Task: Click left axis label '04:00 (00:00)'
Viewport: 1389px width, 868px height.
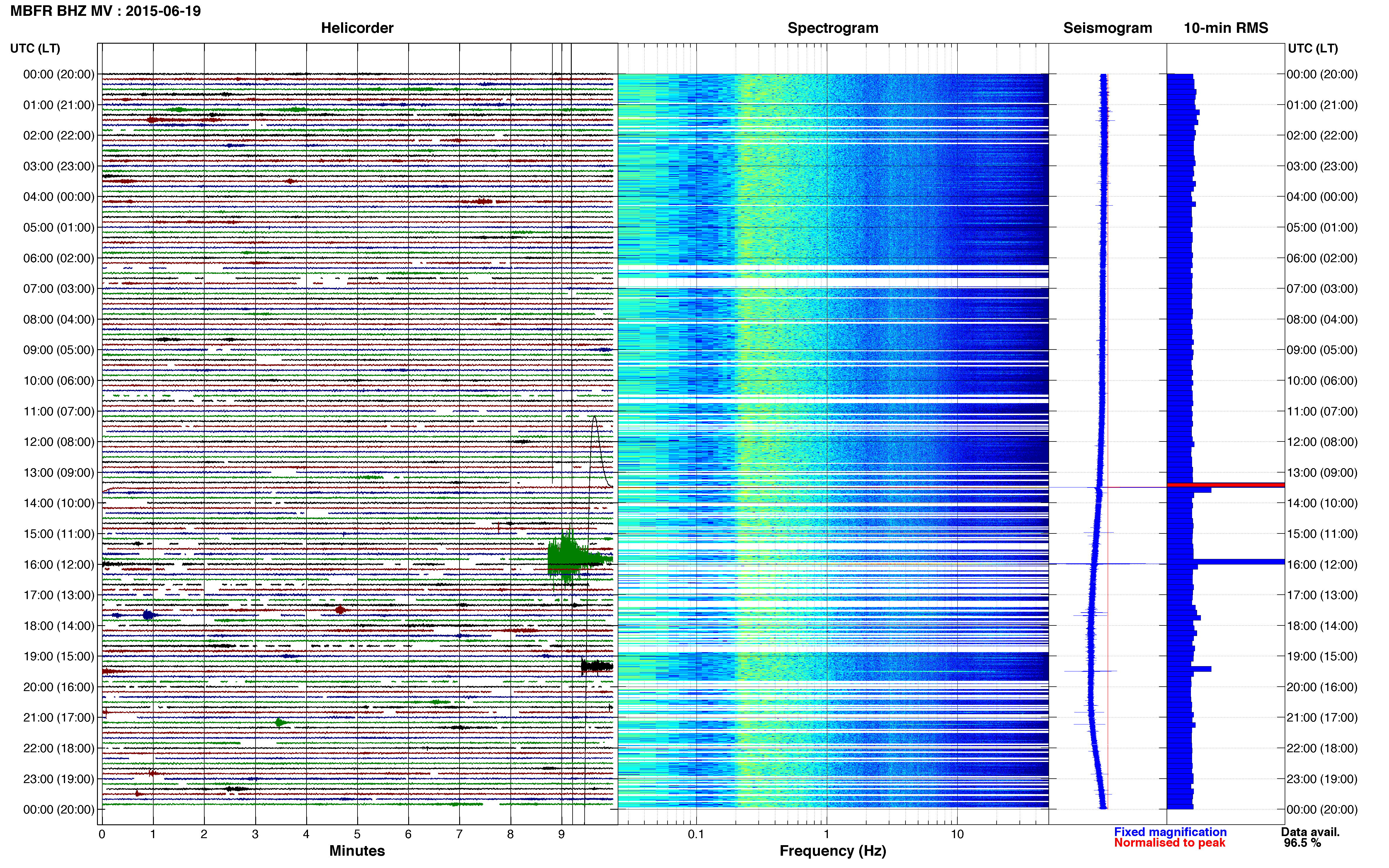Action: pyautogui.click(x=59, y=197)
